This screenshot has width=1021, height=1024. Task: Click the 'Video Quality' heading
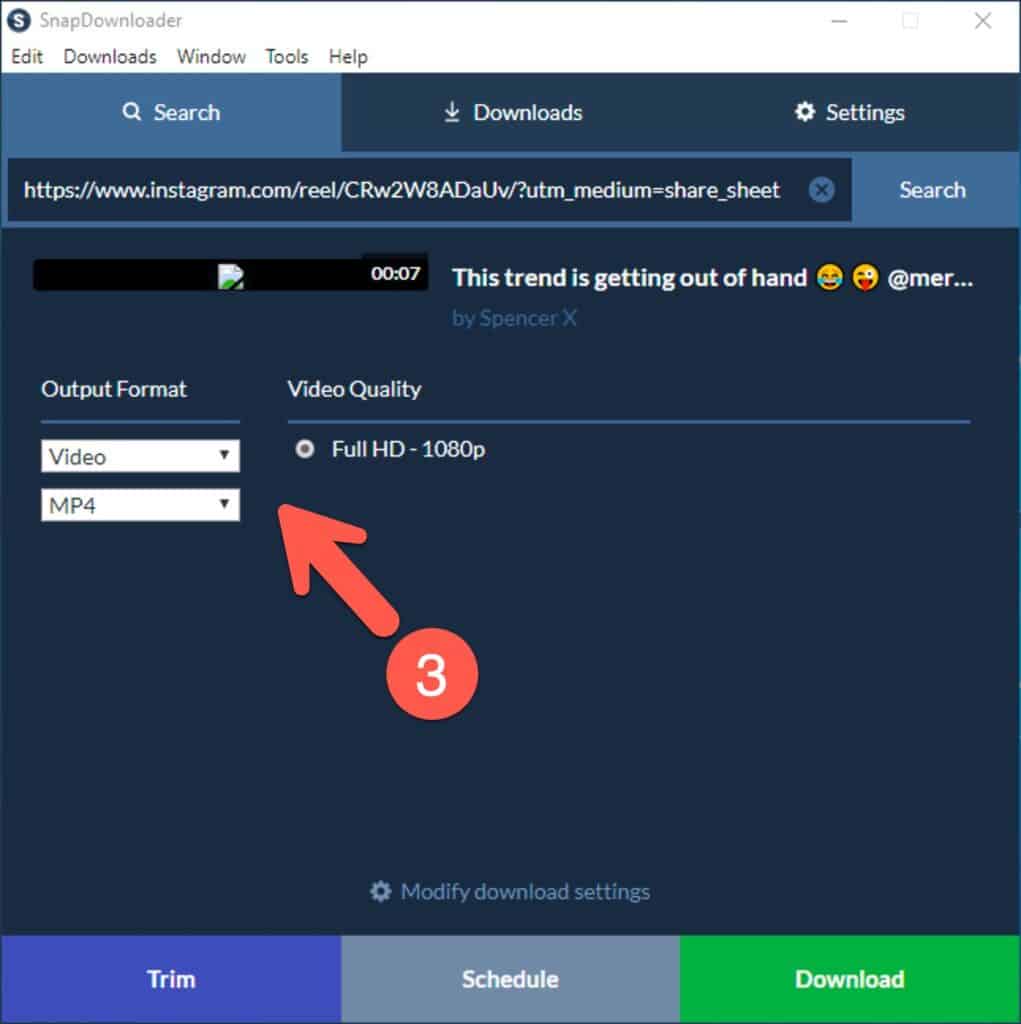pos(354,389)
